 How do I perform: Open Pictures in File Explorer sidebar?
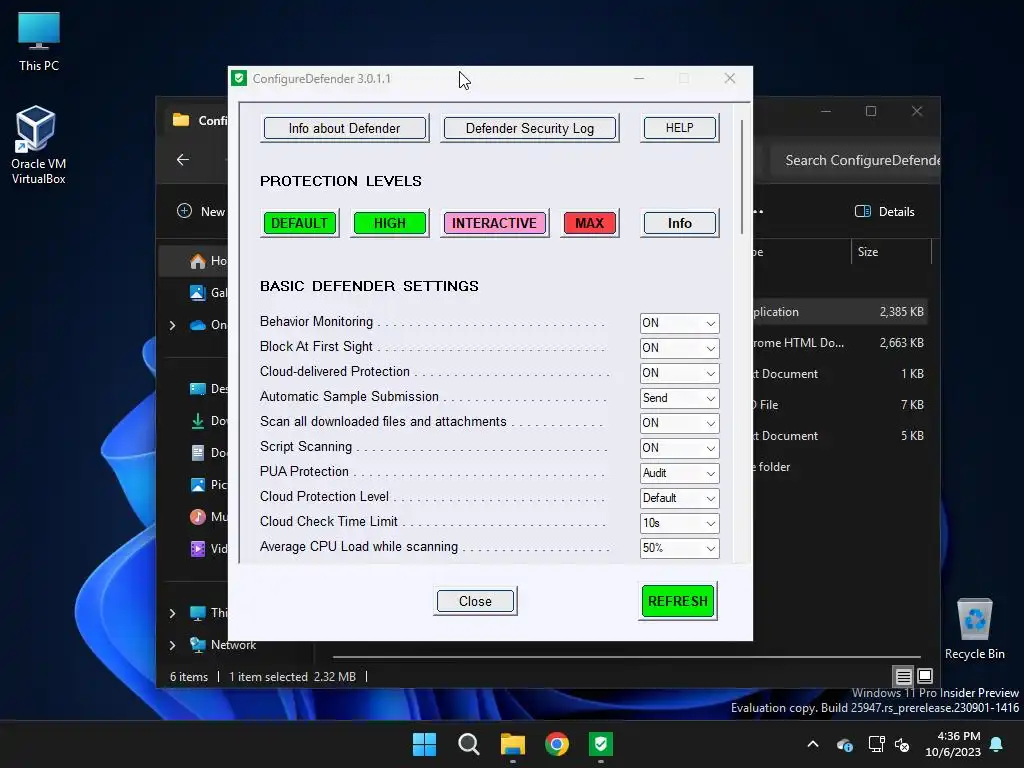point(208,485)
